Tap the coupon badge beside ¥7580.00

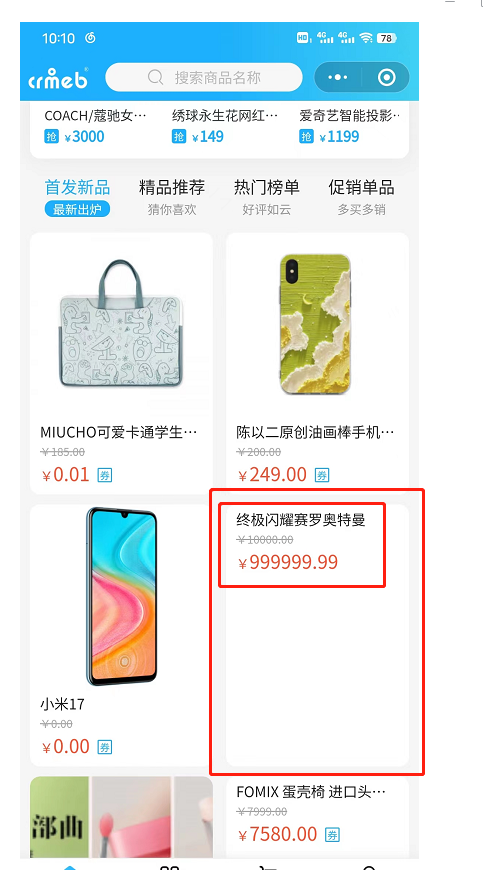(x=332, y=834)
